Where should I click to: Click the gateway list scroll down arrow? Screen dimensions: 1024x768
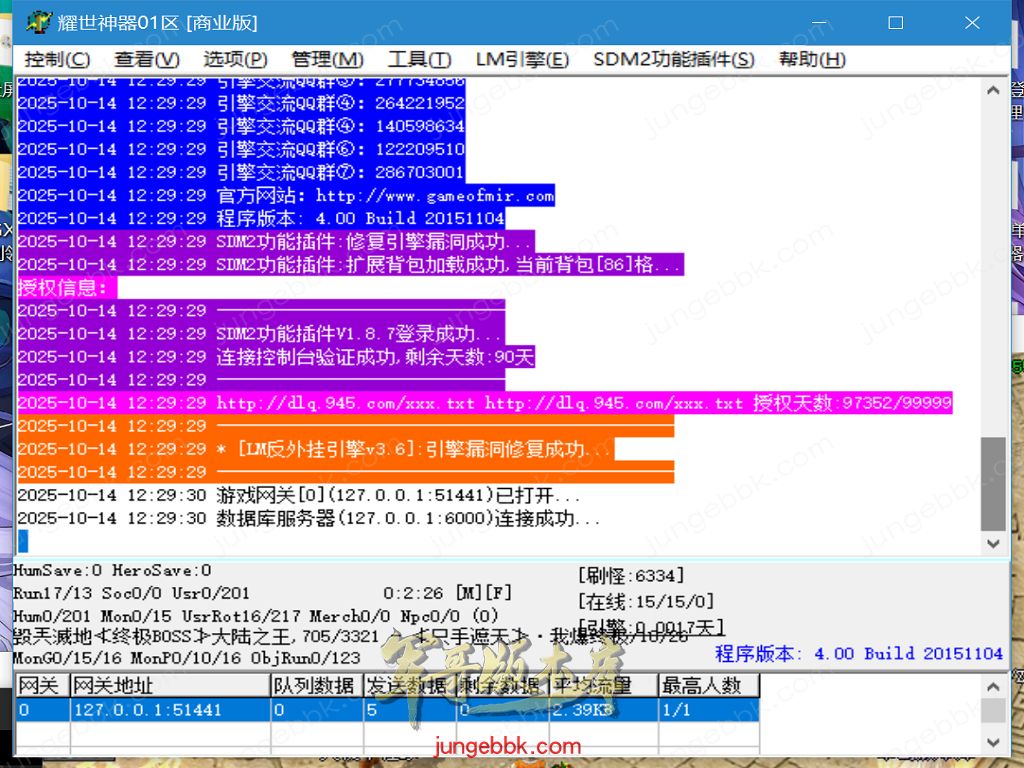point(993,742)
